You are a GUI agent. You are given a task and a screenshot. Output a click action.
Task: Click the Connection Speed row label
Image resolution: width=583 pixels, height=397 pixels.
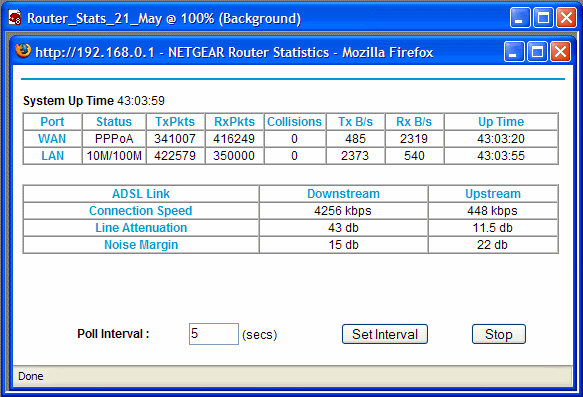tap(141, 211)
